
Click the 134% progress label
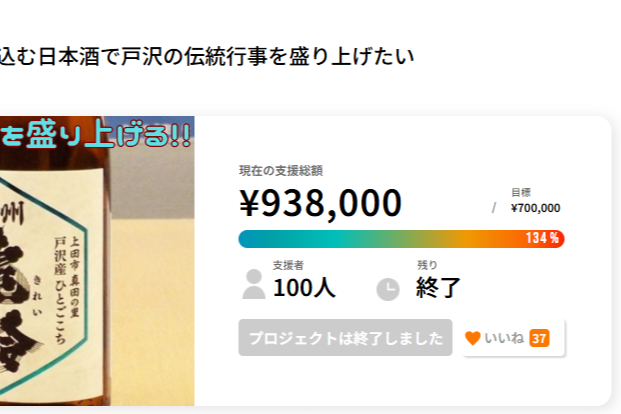(x=542, y=239)
